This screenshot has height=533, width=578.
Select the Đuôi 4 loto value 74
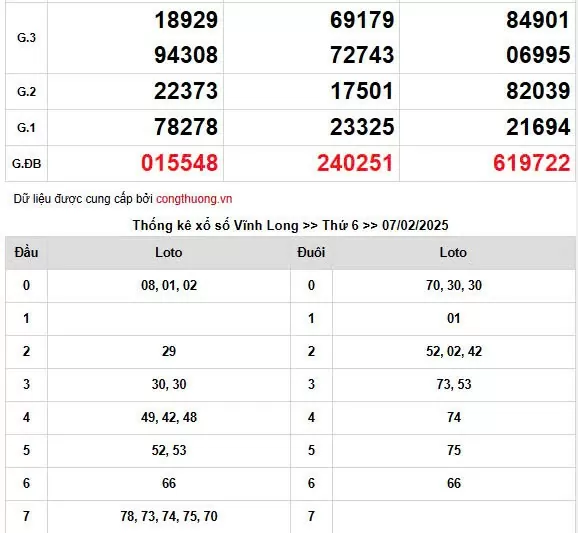pos(454,417)
